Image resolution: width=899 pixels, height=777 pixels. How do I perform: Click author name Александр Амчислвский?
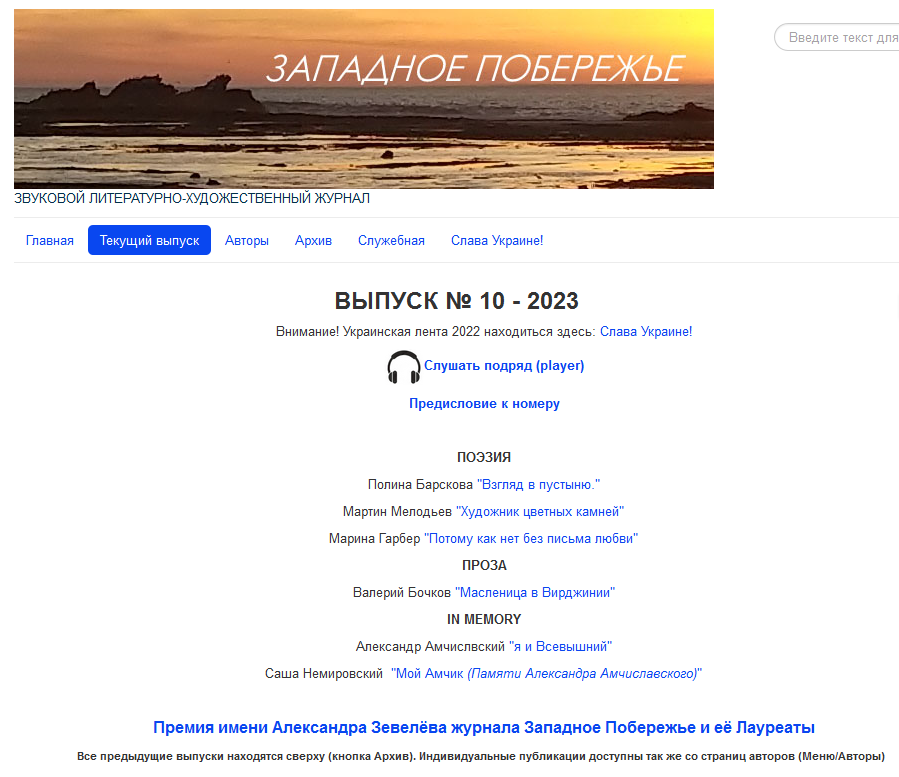tap(430, 646)
